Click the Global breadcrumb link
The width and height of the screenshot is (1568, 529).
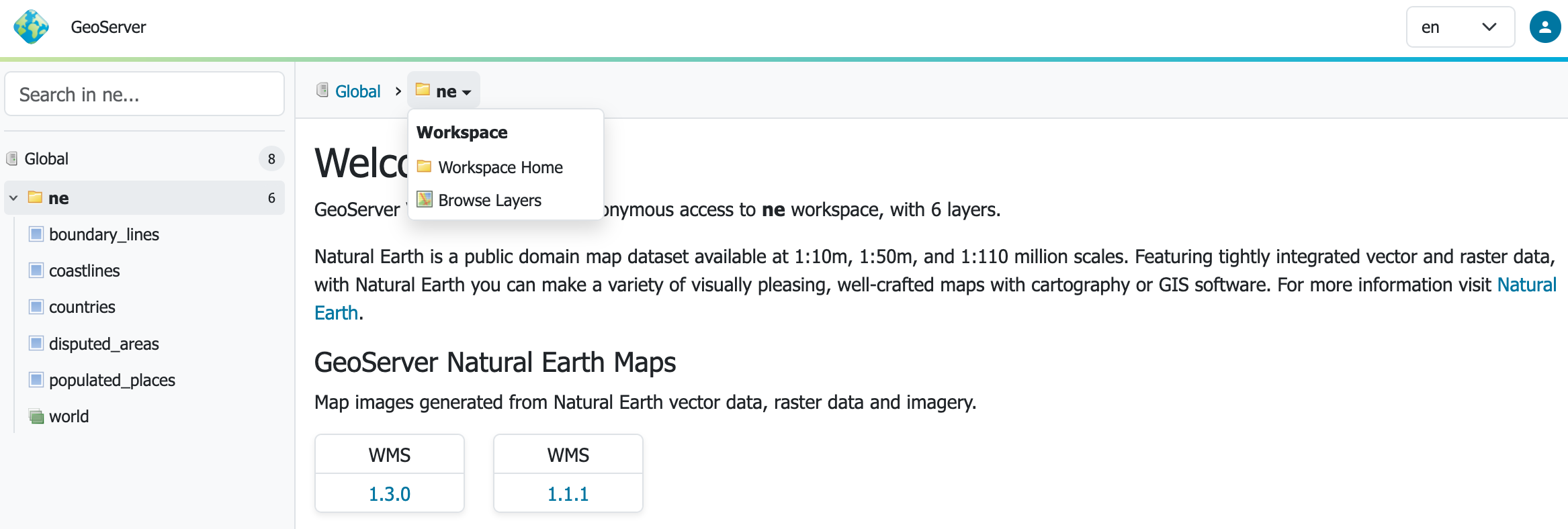coord(357,91)
